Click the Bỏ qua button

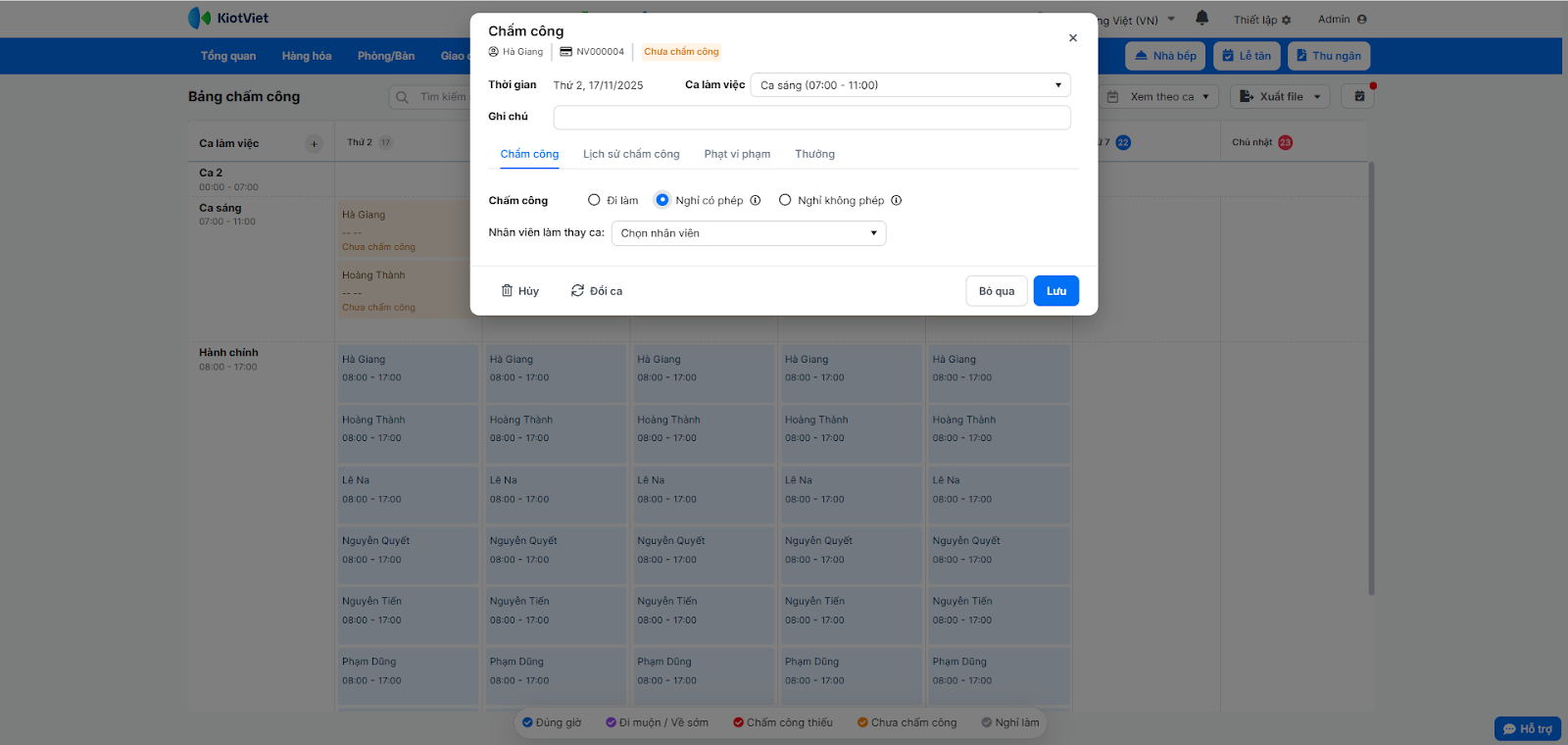coord(997,291)
